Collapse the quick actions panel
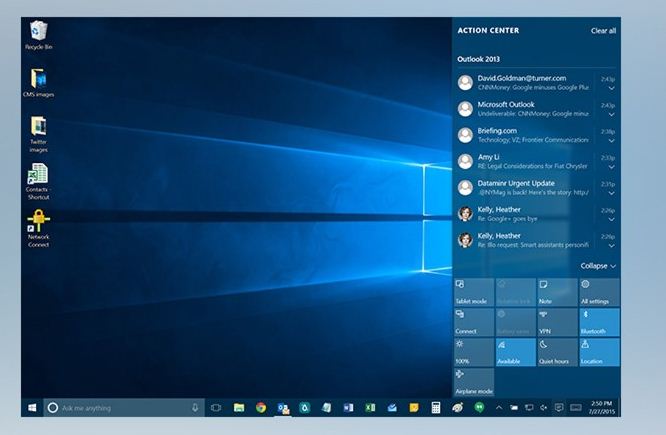 598,266
